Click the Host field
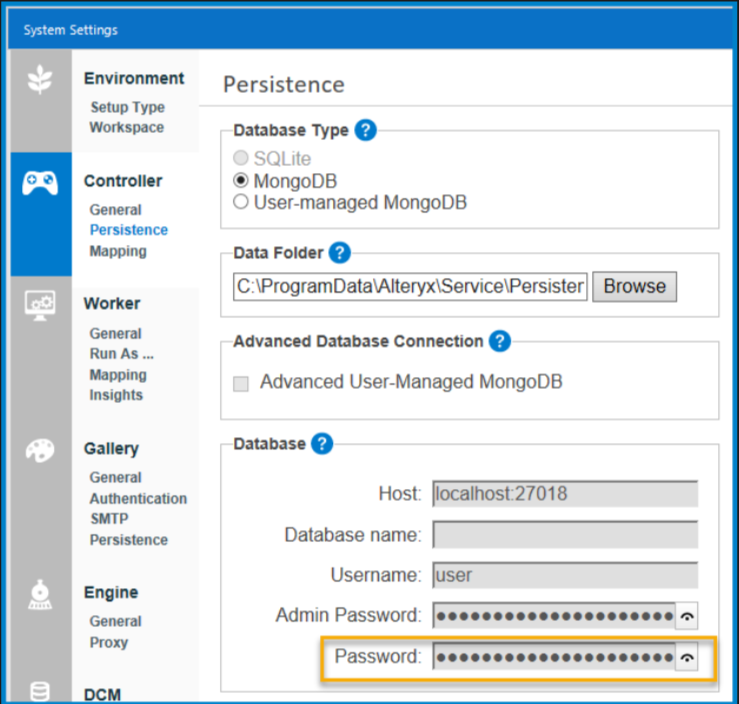The height and width of the screenshot is (704, 739). tap(565, 494)
